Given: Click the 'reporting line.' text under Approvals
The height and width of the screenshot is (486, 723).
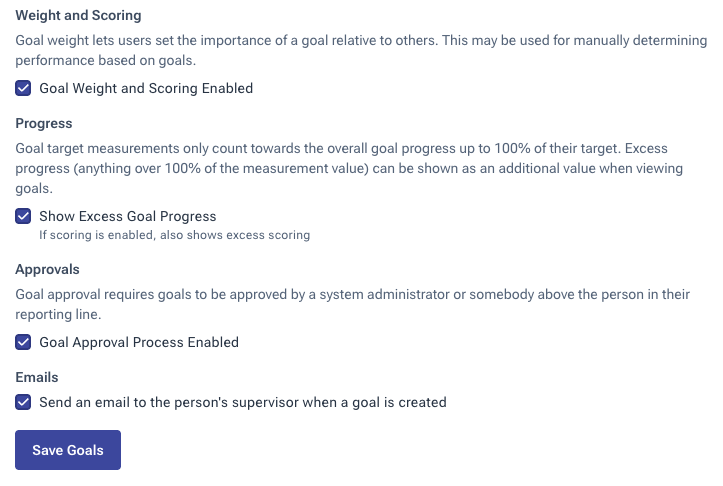Looking at the screenshot, I should [59, 315].
